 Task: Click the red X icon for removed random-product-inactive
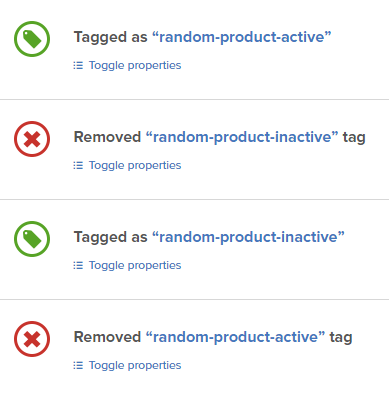[32, 139]
